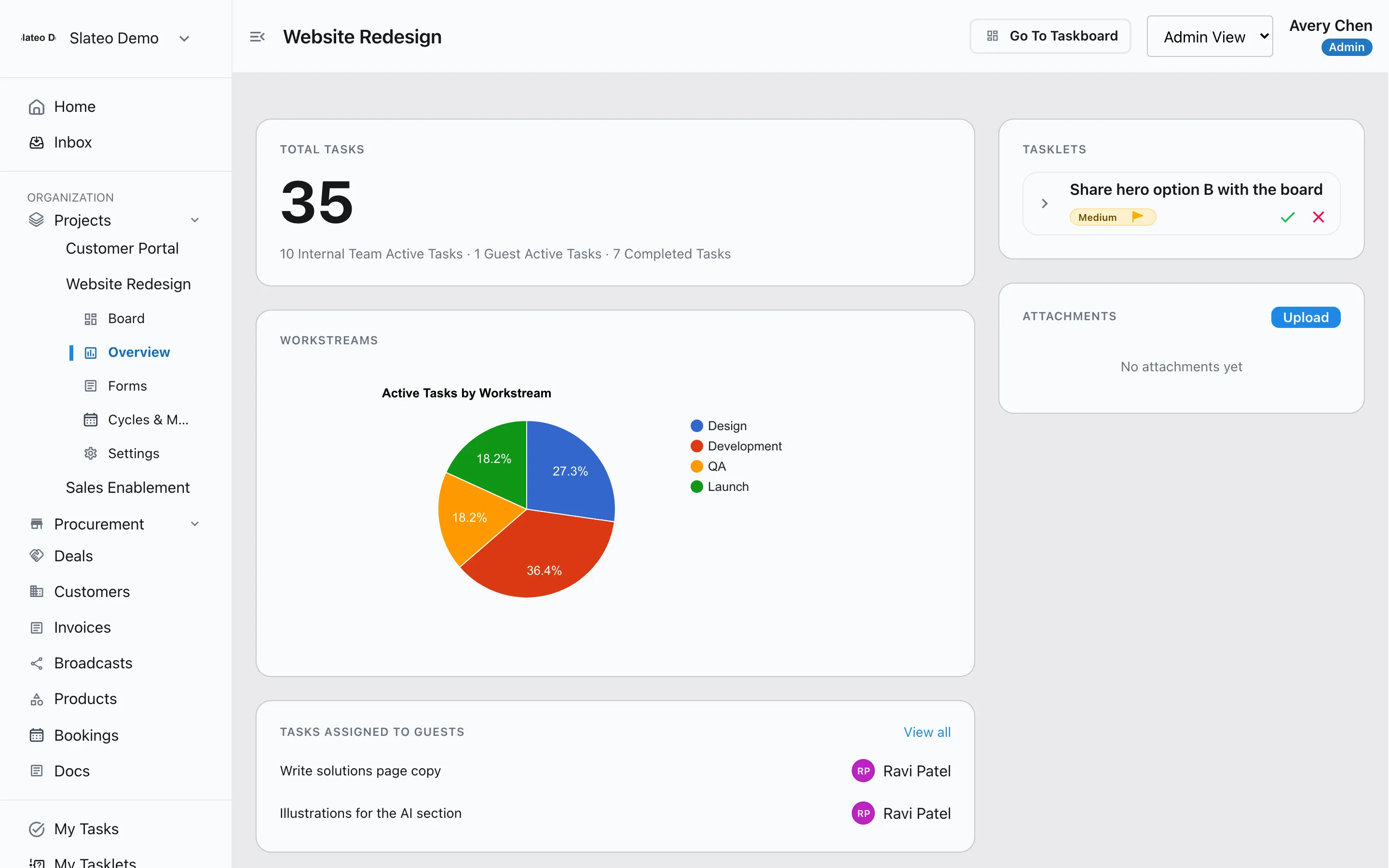The height and width of the screenshot is (868, 1389).
Task: Expand the Procurement section chevron
Action: pos(195,524)
